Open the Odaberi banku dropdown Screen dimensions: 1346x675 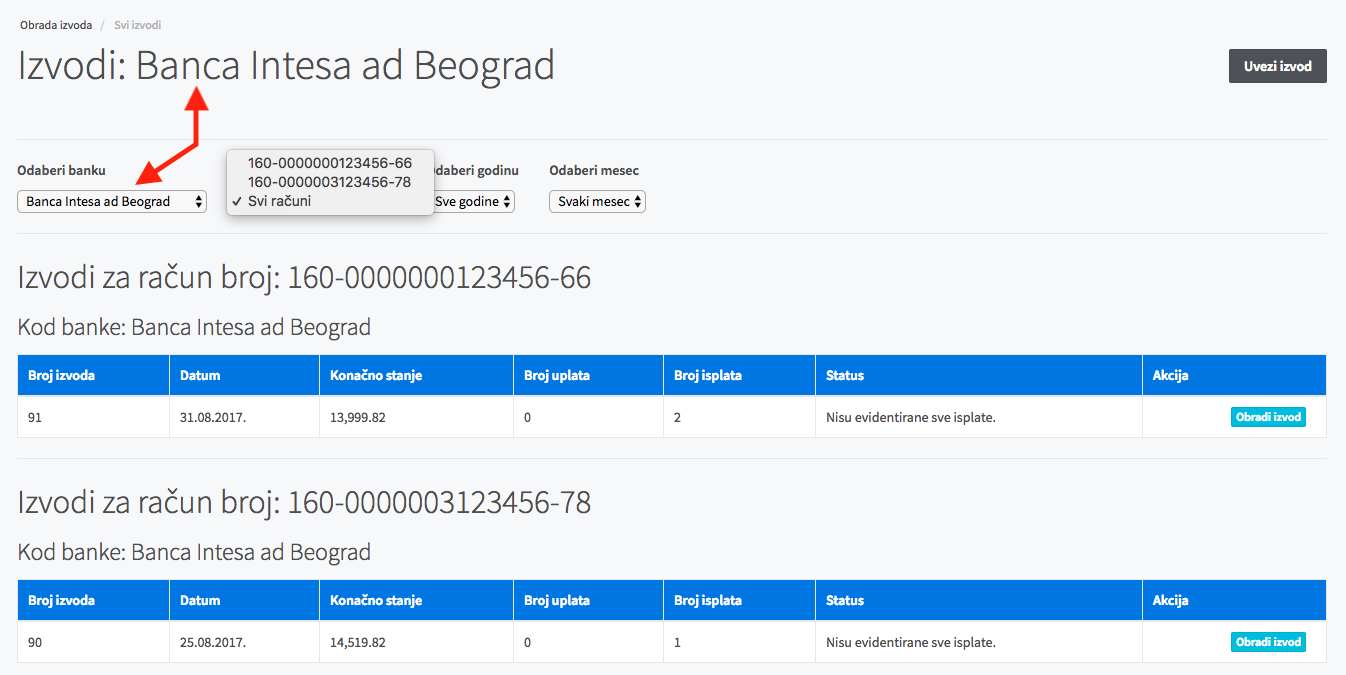point(112,201)
